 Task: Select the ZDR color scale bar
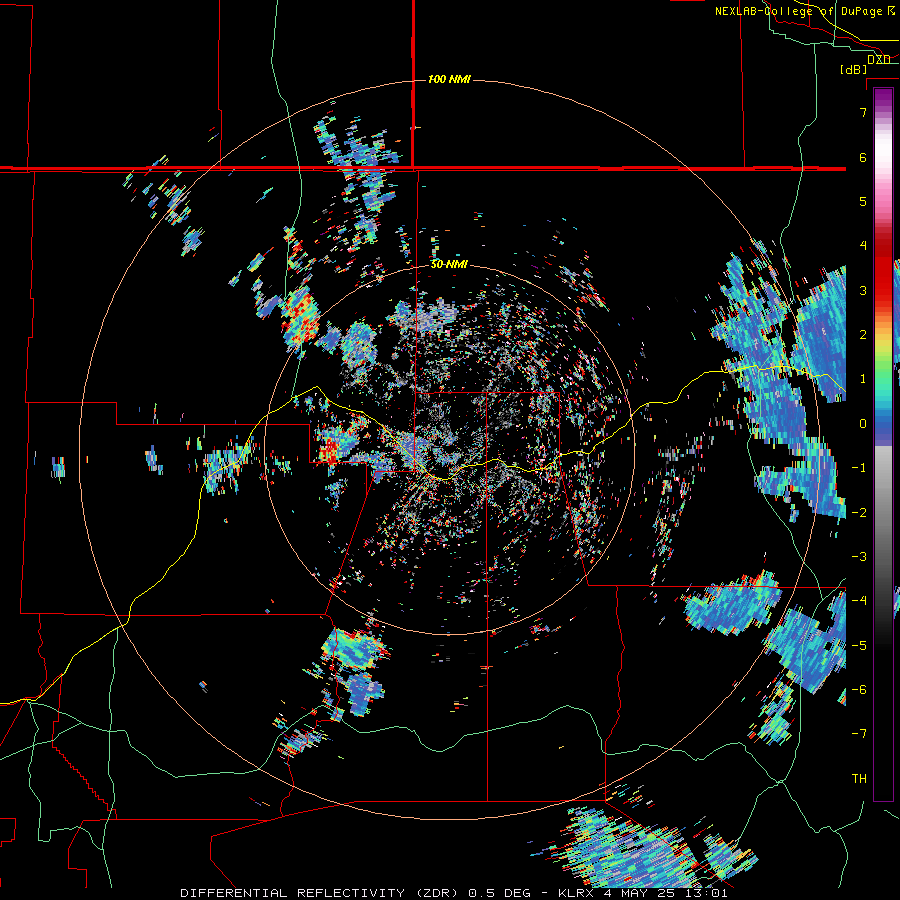click(883, 444)
